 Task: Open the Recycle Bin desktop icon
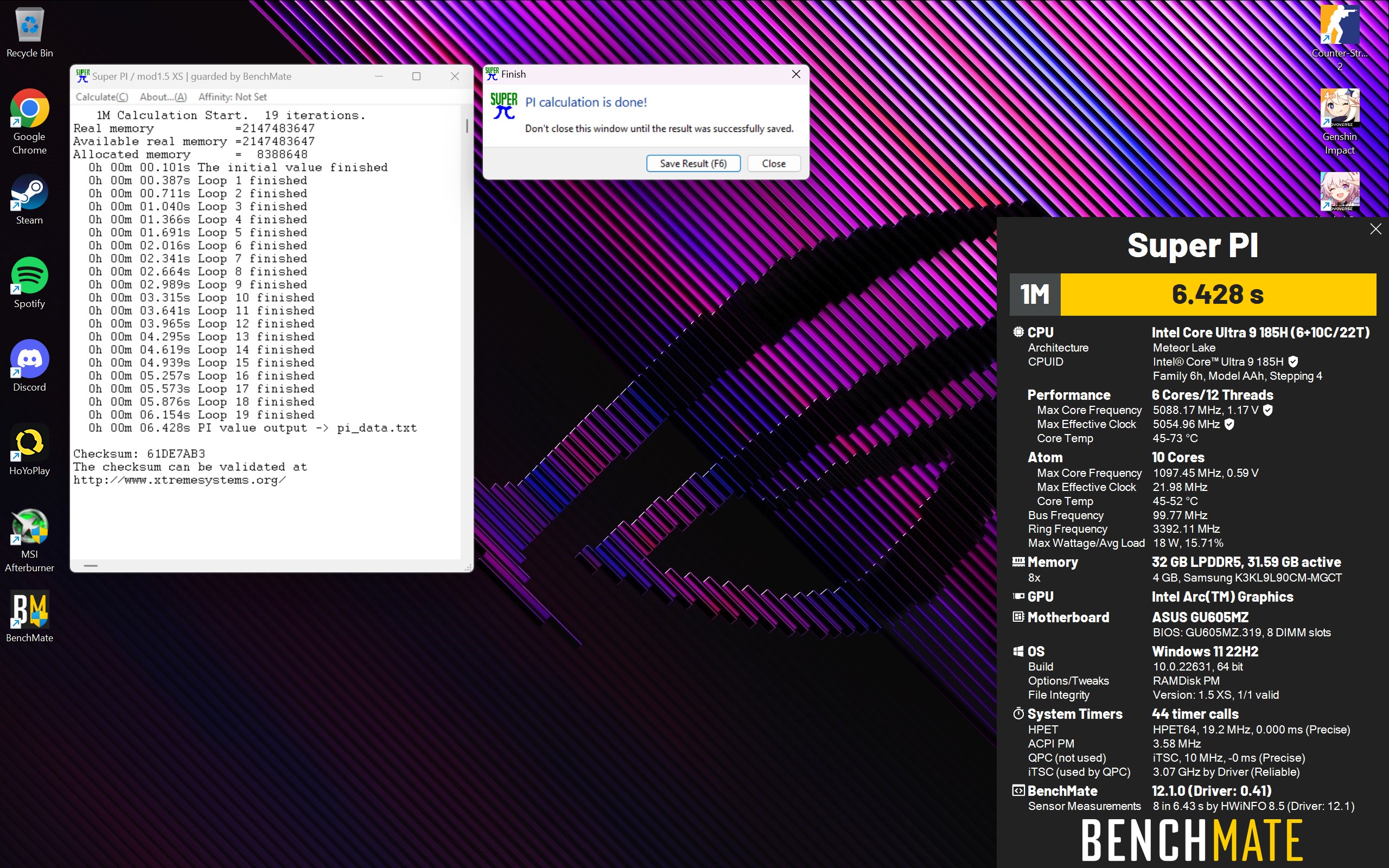coord(29,33)
